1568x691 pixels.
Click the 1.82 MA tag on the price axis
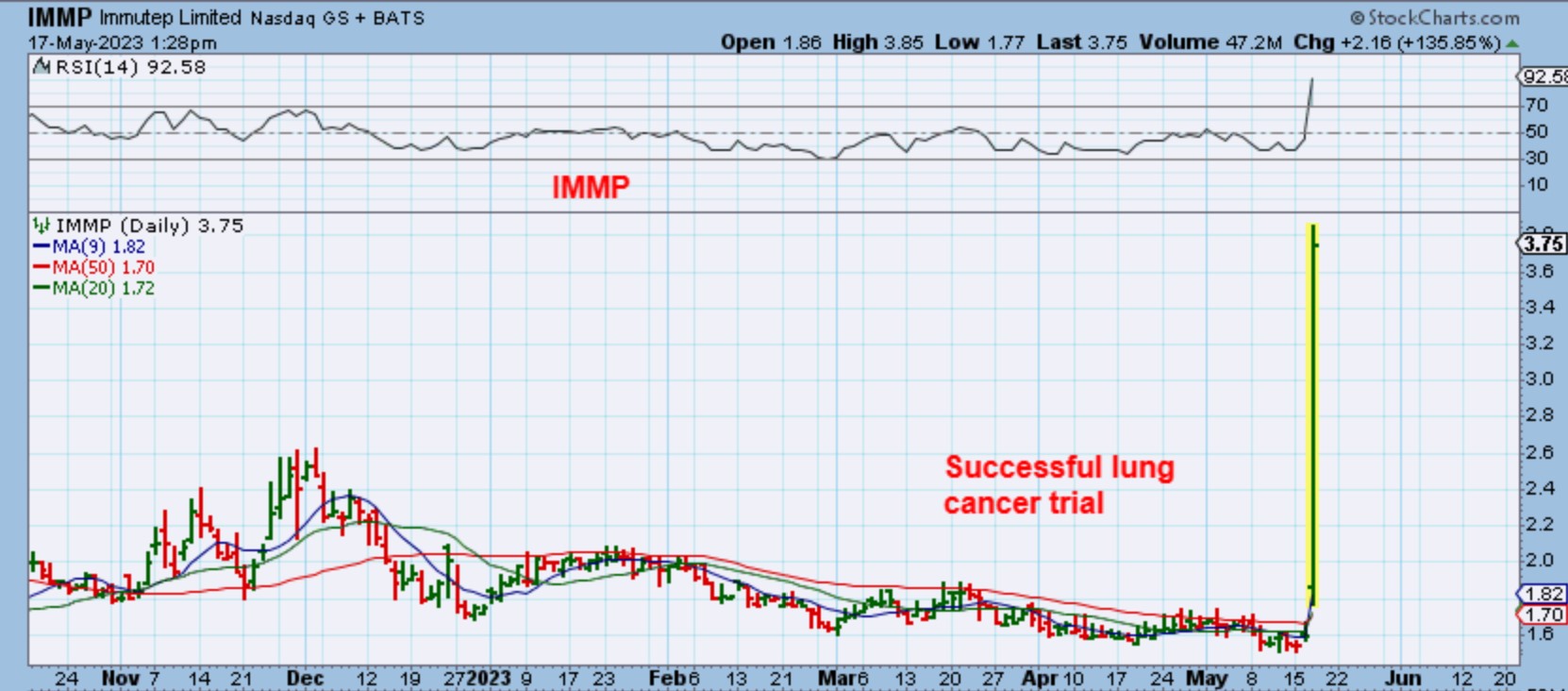tap(1543, 594)
